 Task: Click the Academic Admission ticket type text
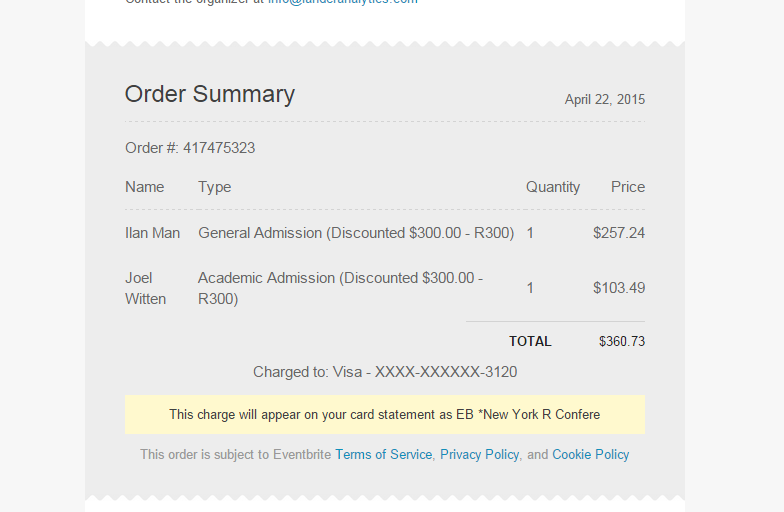pos(340,288)
